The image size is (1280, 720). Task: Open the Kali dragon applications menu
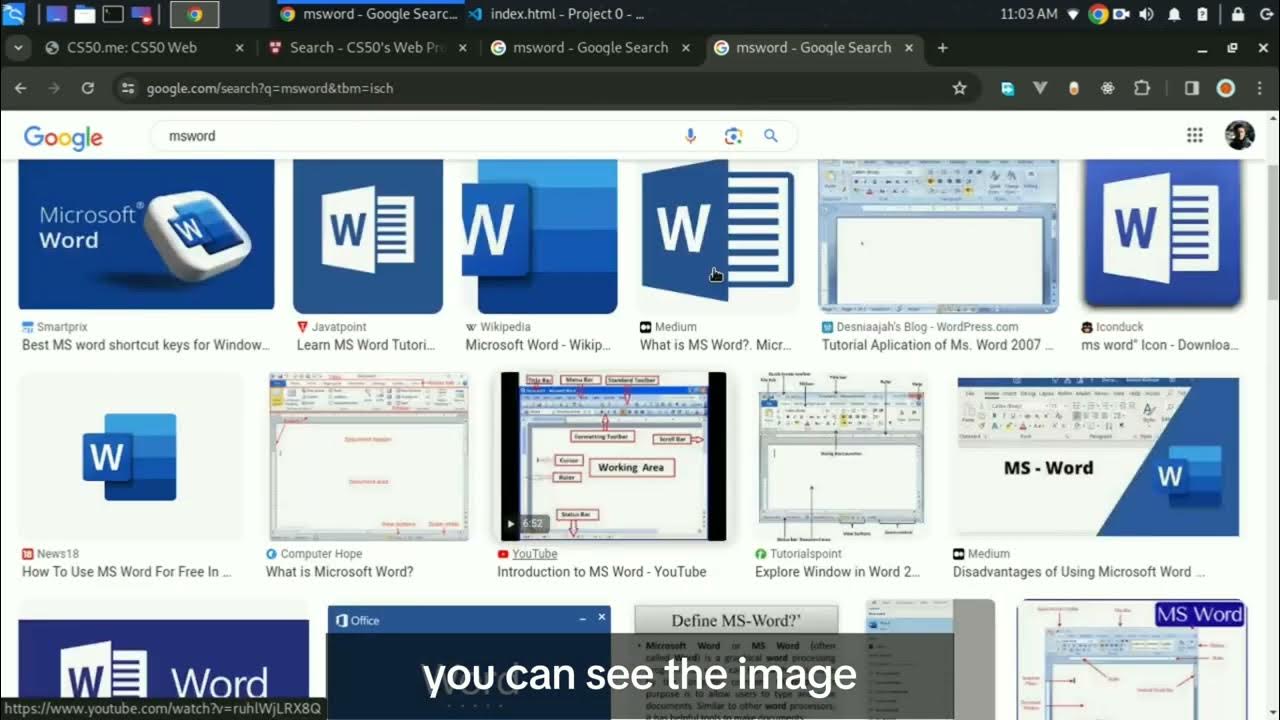pos(14,14)
